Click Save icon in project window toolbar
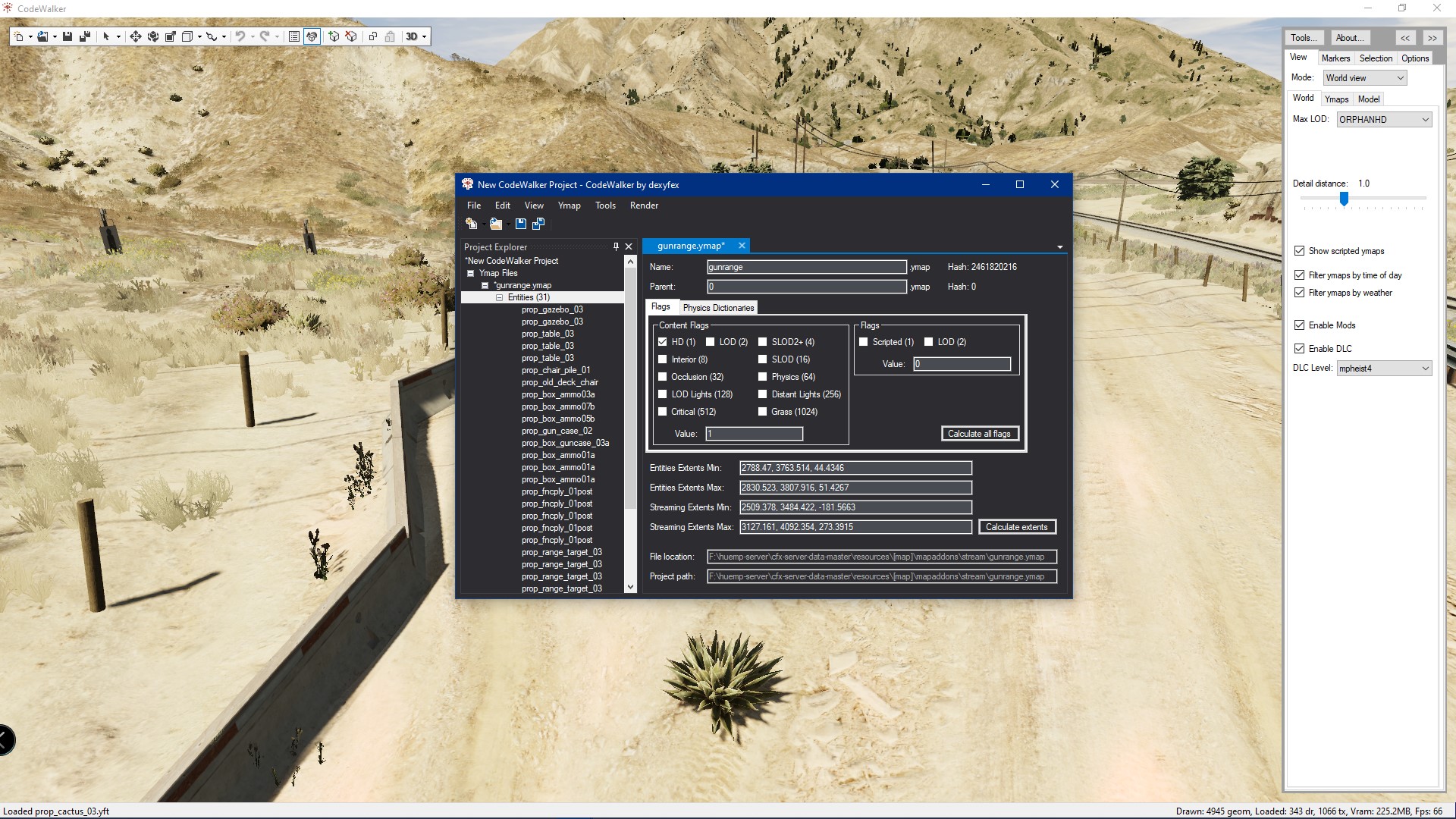1456x819 pixels. pyautogui.click(x=521, y=224)
